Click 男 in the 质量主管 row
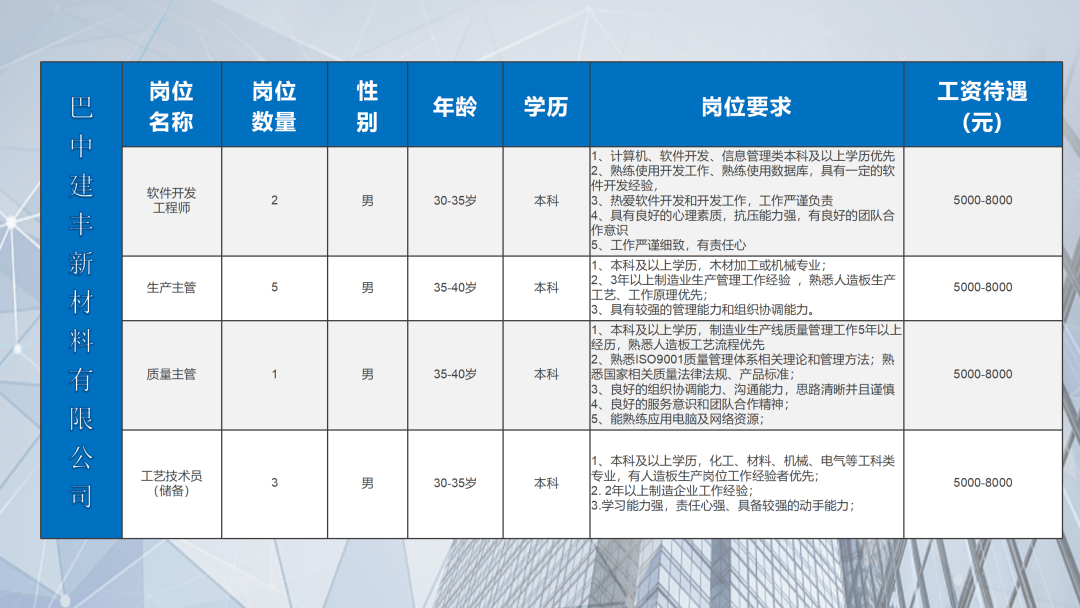Viewport: 1080px width, 608px height. point(368,374)
